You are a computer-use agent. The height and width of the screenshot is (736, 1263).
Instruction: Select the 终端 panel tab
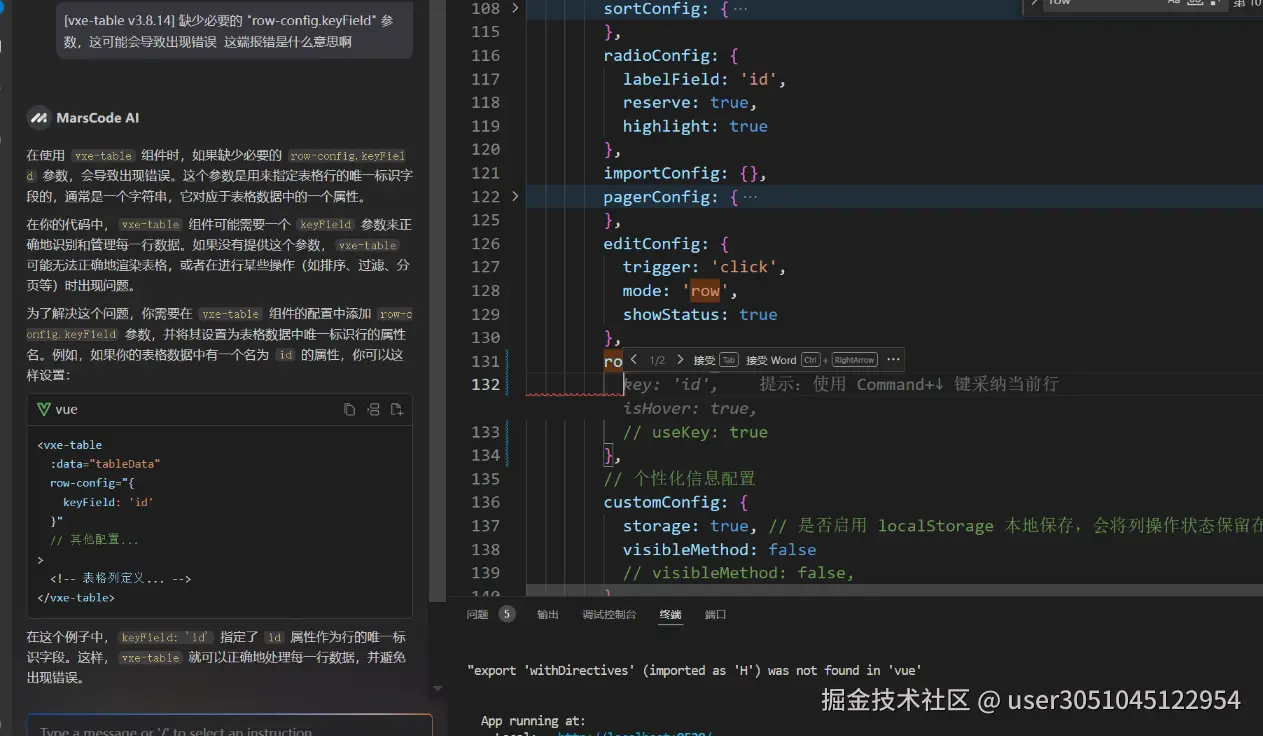point(670,614)
